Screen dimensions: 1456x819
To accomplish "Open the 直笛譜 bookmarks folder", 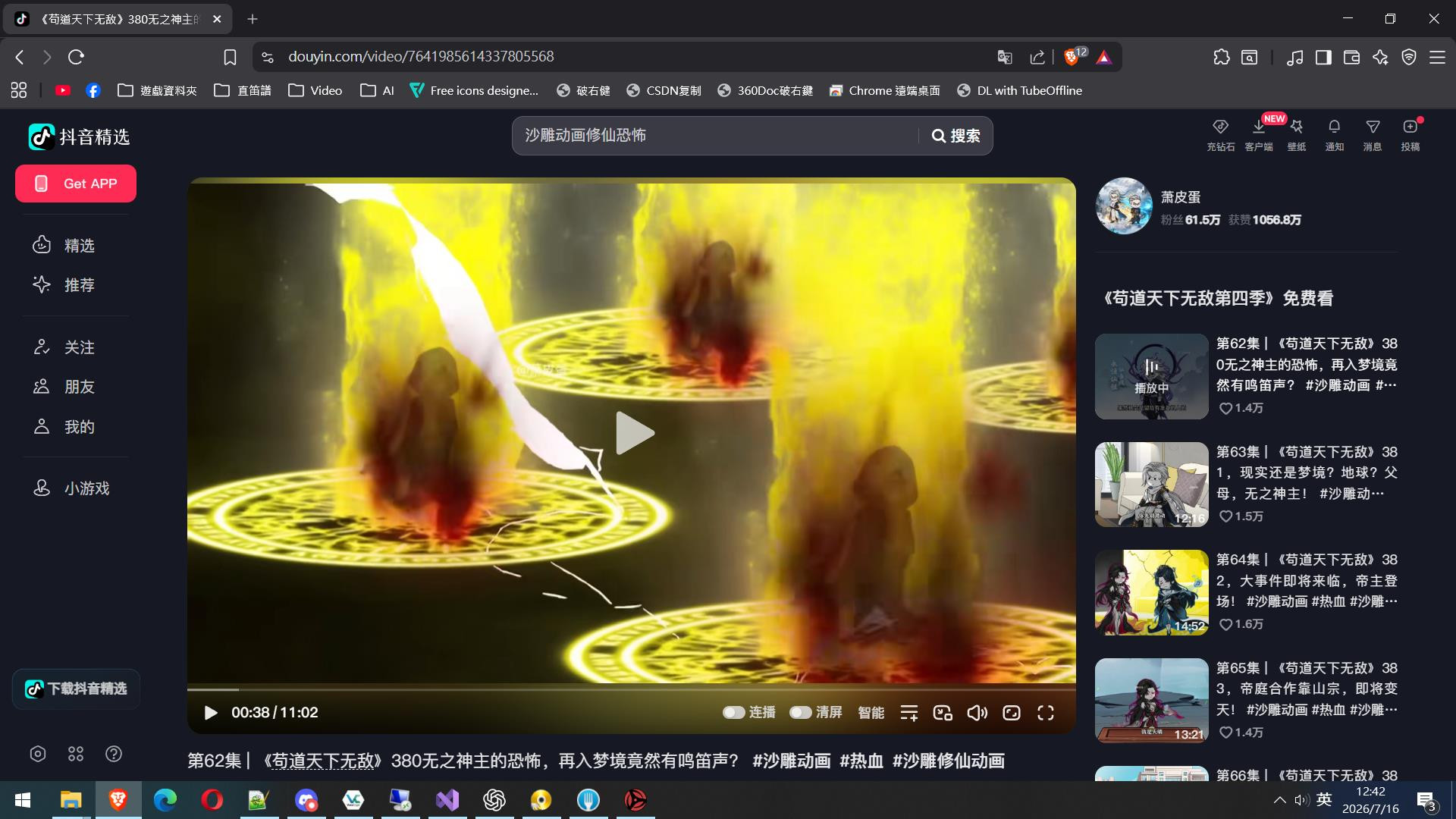I will click(x=243, y=90).
